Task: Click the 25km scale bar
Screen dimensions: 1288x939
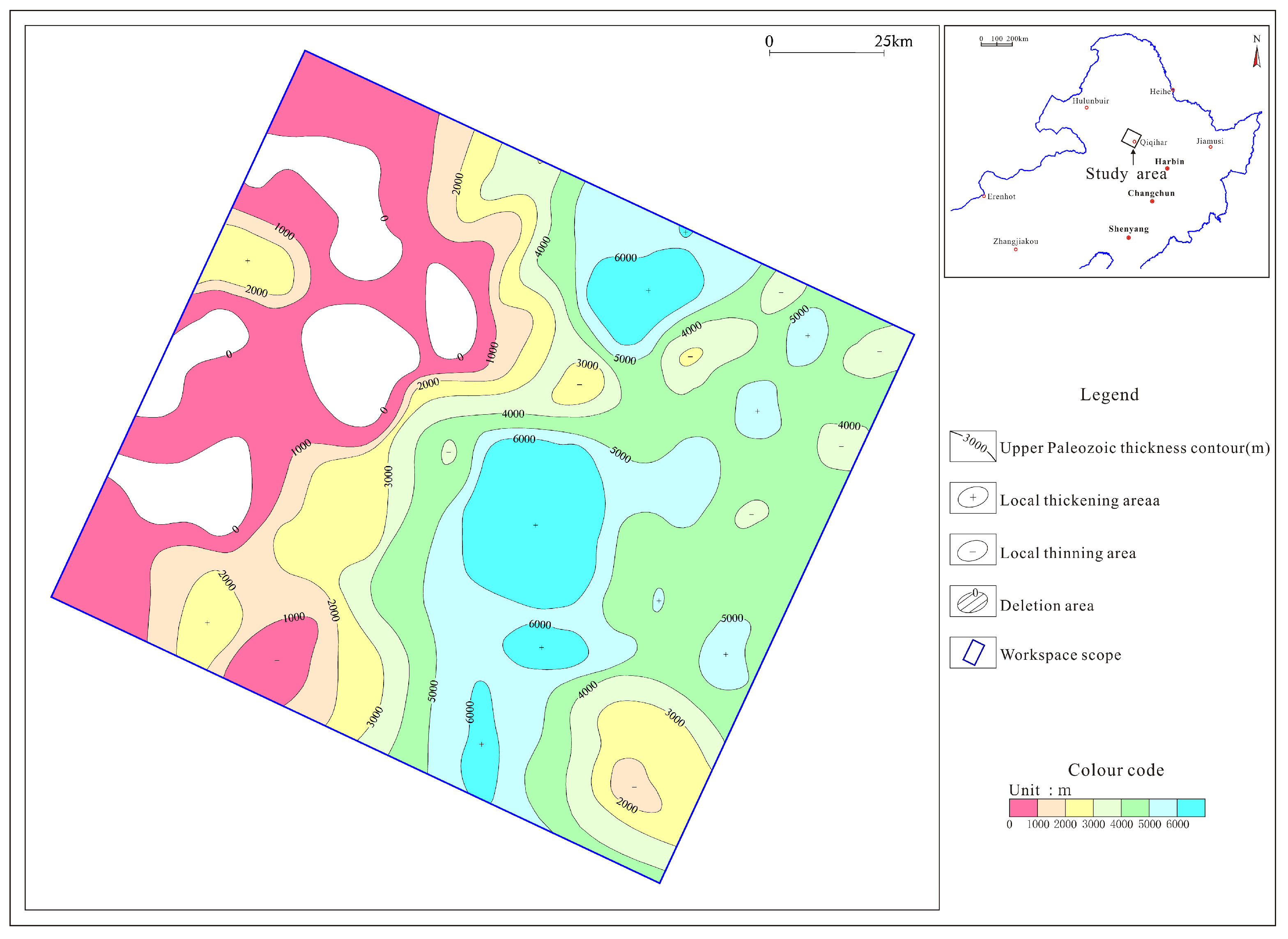Action: click(826, 53)
